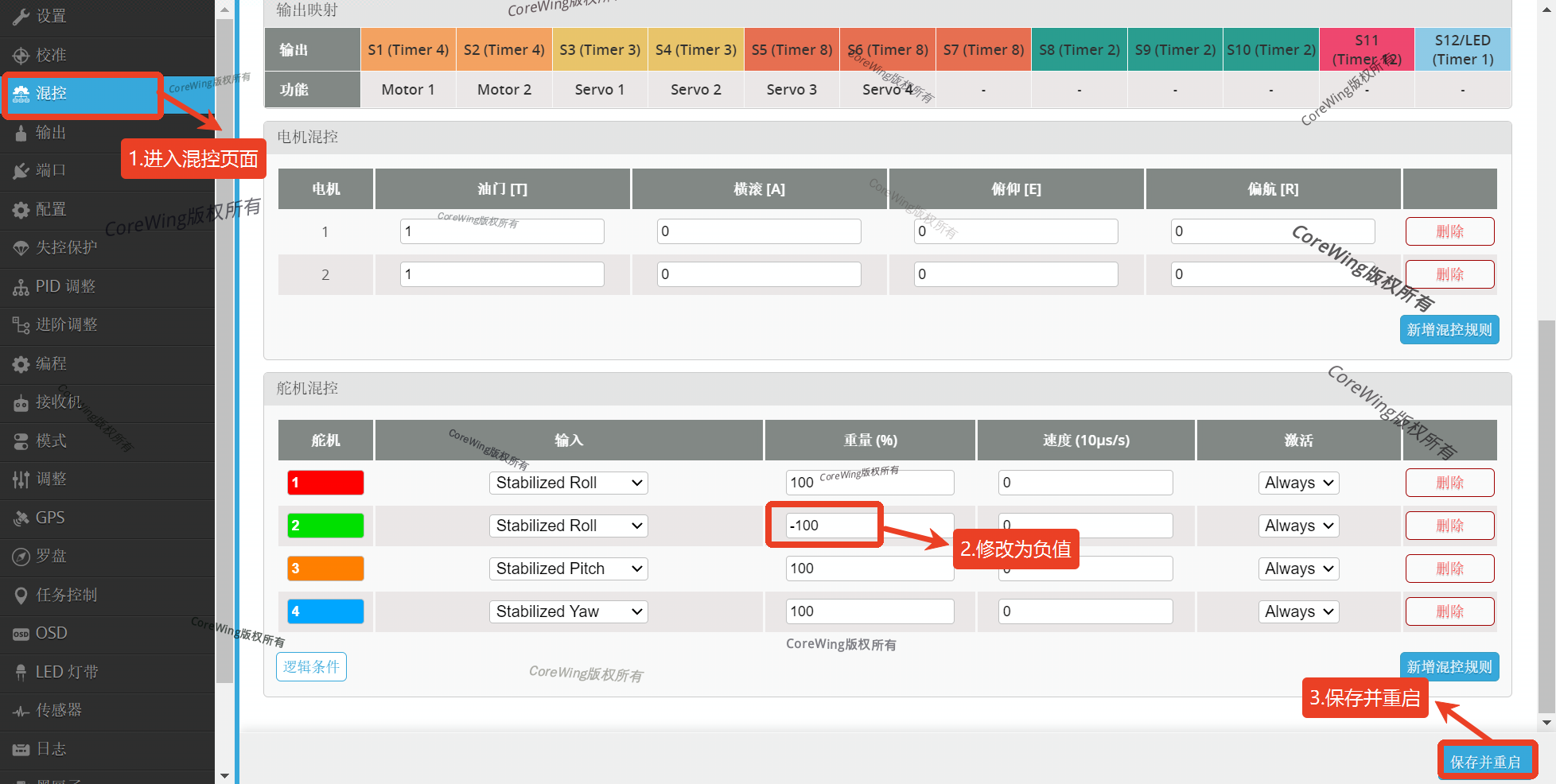Click the GPS satellite icon in sidebar
Image resolution: width=1556 pixels, height=784 pixels.
click(x=21, y=518)
